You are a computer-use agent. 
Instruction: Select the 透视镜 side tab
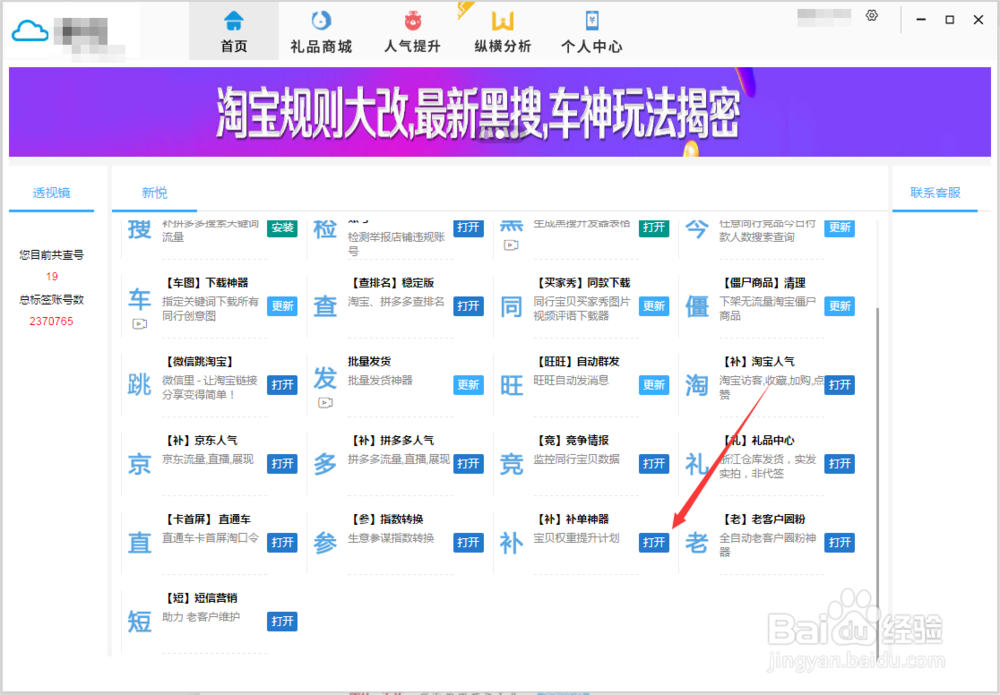point(51,193)
